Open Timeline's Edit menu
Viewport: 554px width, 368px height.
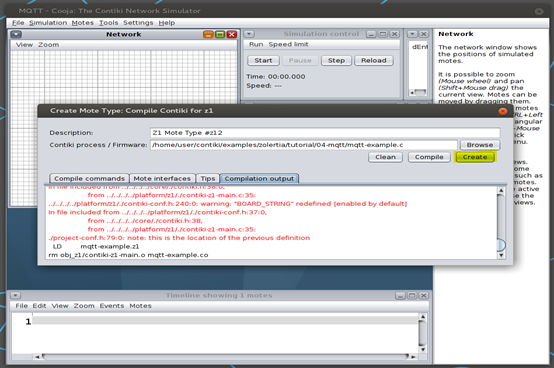pyautogui.click(x=40, y=306)
